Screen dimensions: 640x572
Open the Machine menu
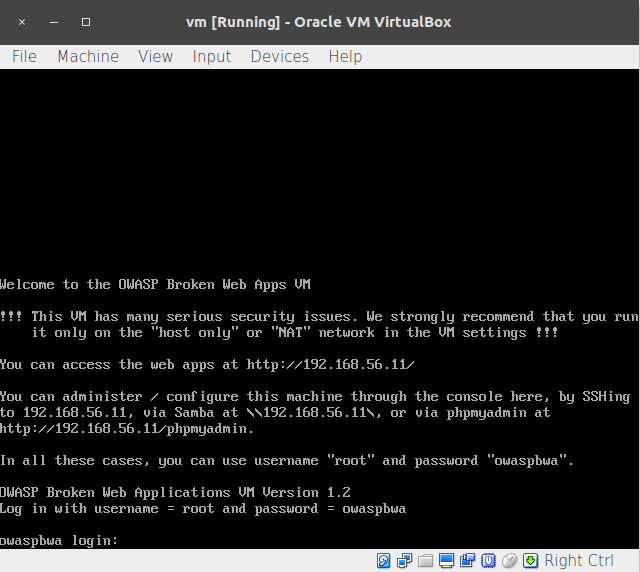point(88,56)
